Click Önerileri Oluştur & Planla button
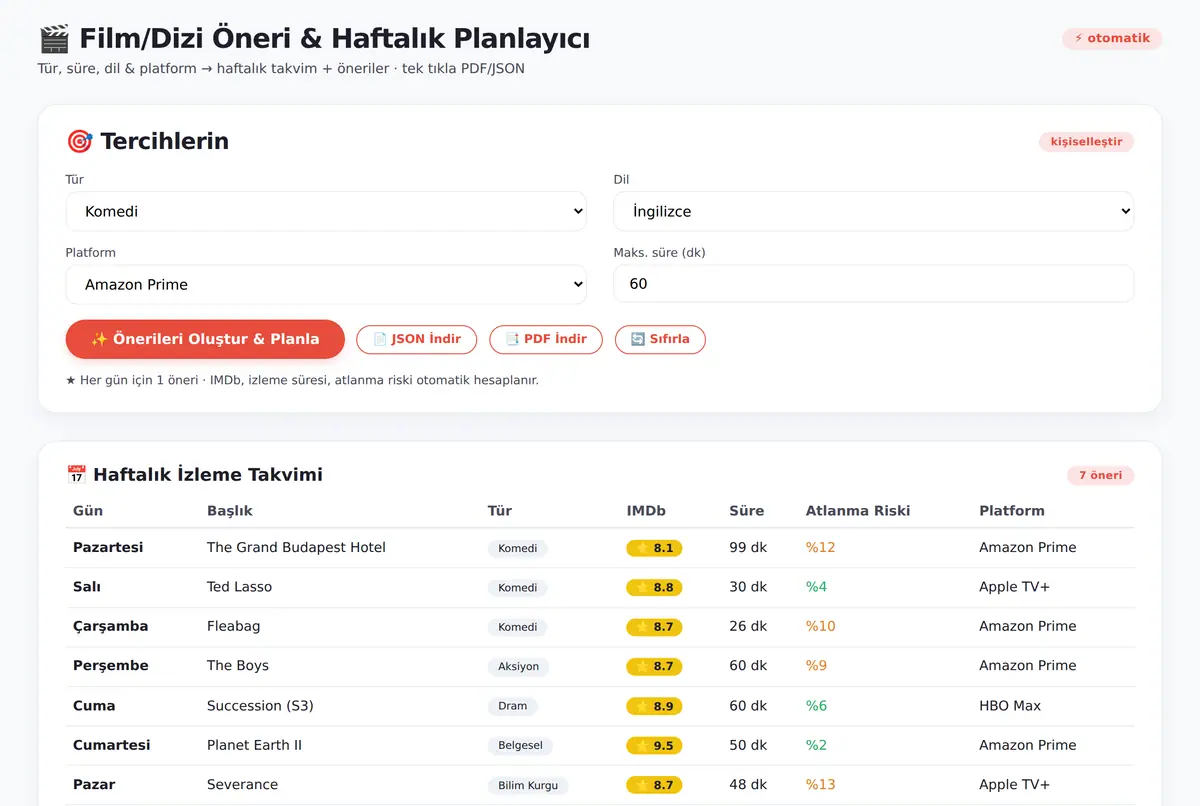Image resolution: width=1200 pixels, height=806 pixels. [205, 339]
